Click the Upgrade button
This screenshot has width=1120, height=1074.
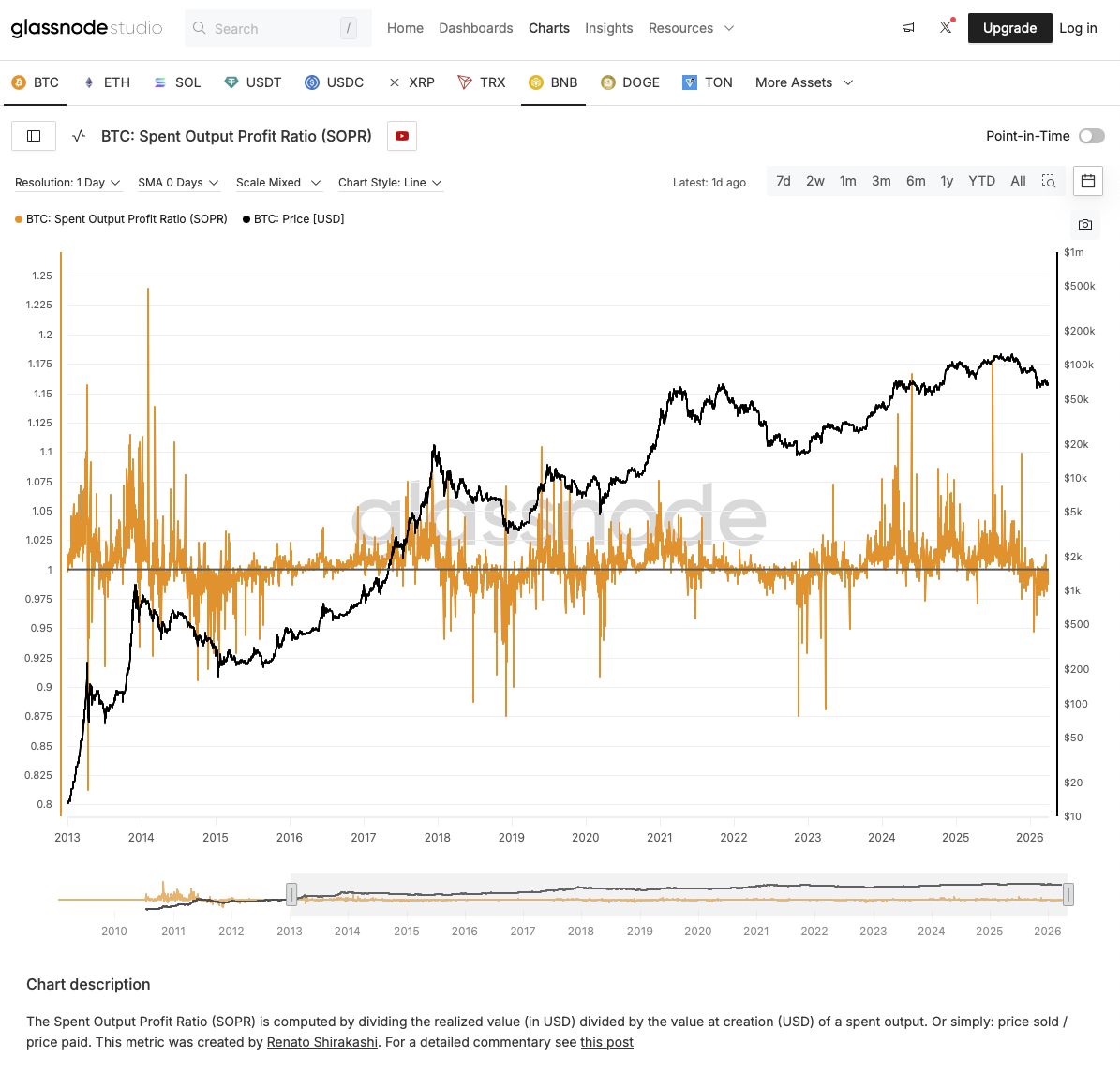1009,28
